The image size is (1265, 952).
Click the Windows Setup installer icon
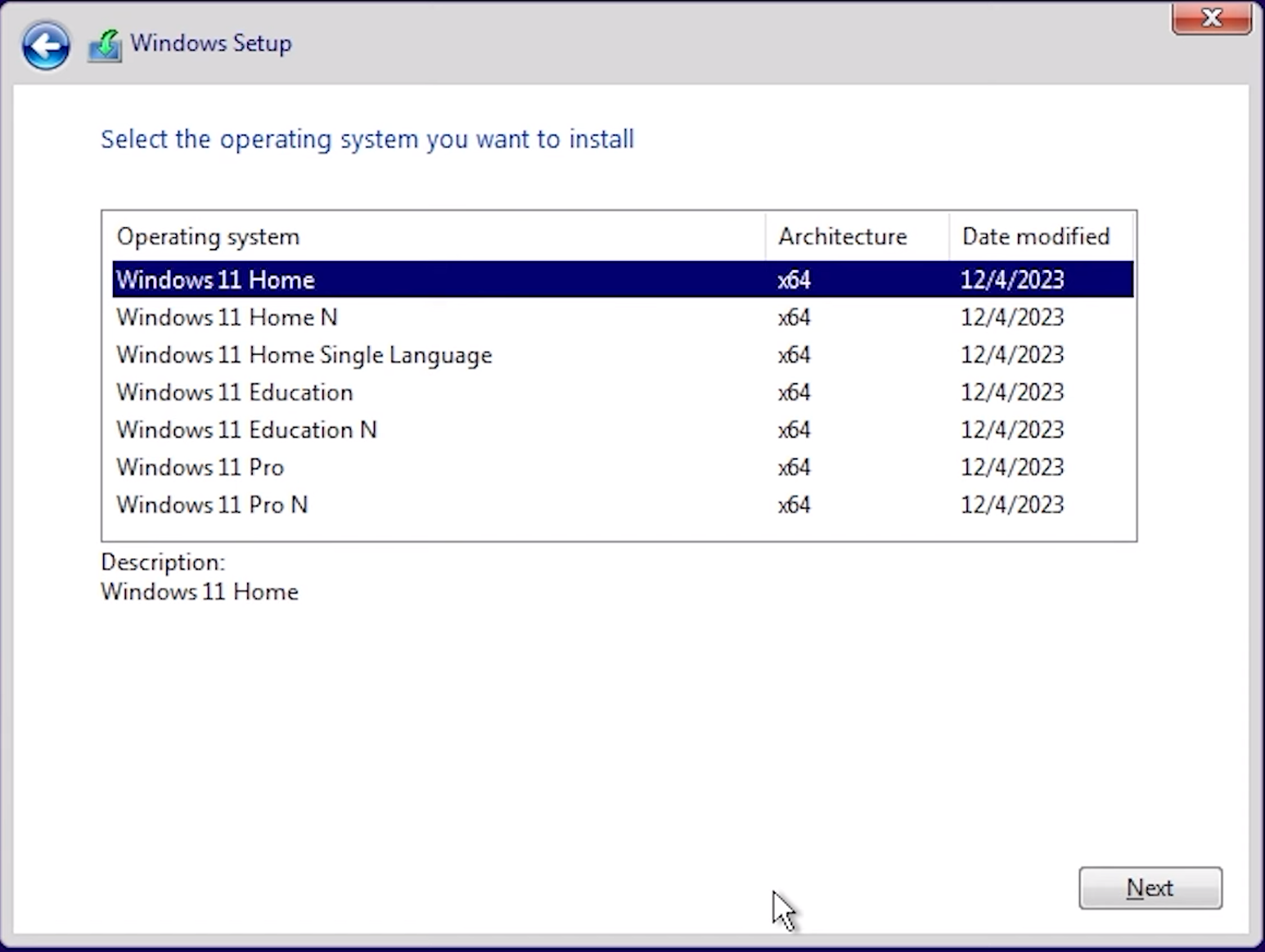point(105,45)
